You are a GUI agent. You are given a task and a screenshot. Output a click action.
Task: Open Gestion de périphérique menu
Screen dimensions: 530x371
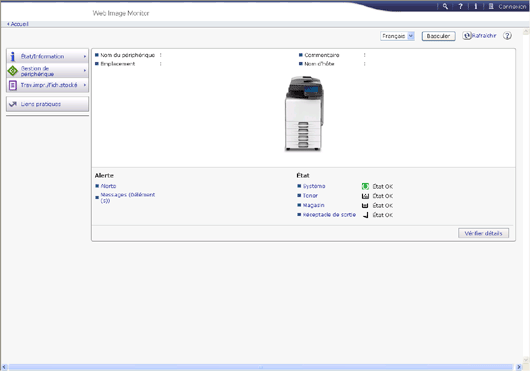coord(47,71)
